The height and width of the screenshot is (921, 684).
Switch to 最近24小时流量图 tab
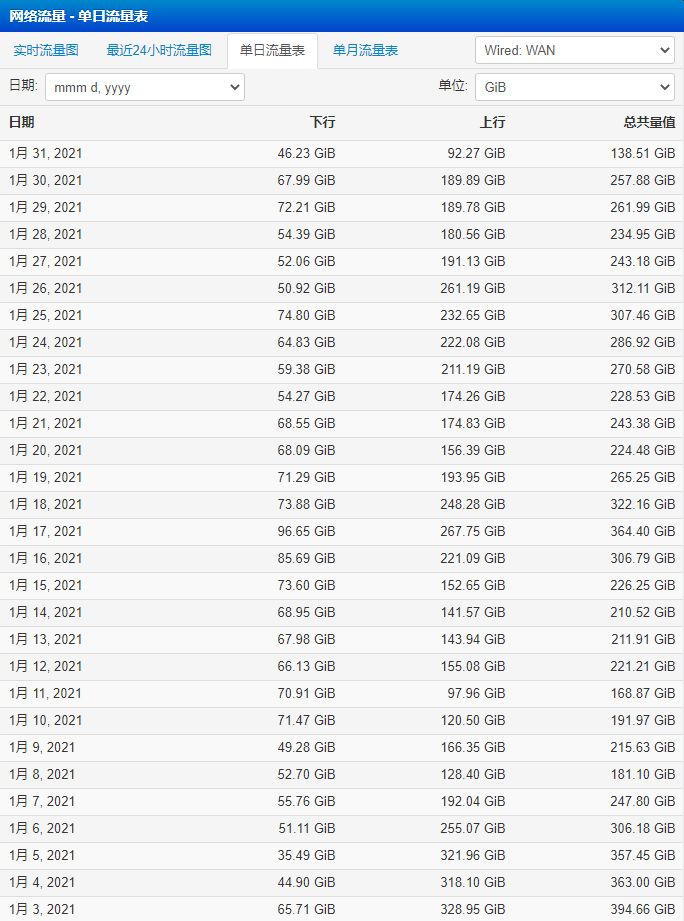159,51
